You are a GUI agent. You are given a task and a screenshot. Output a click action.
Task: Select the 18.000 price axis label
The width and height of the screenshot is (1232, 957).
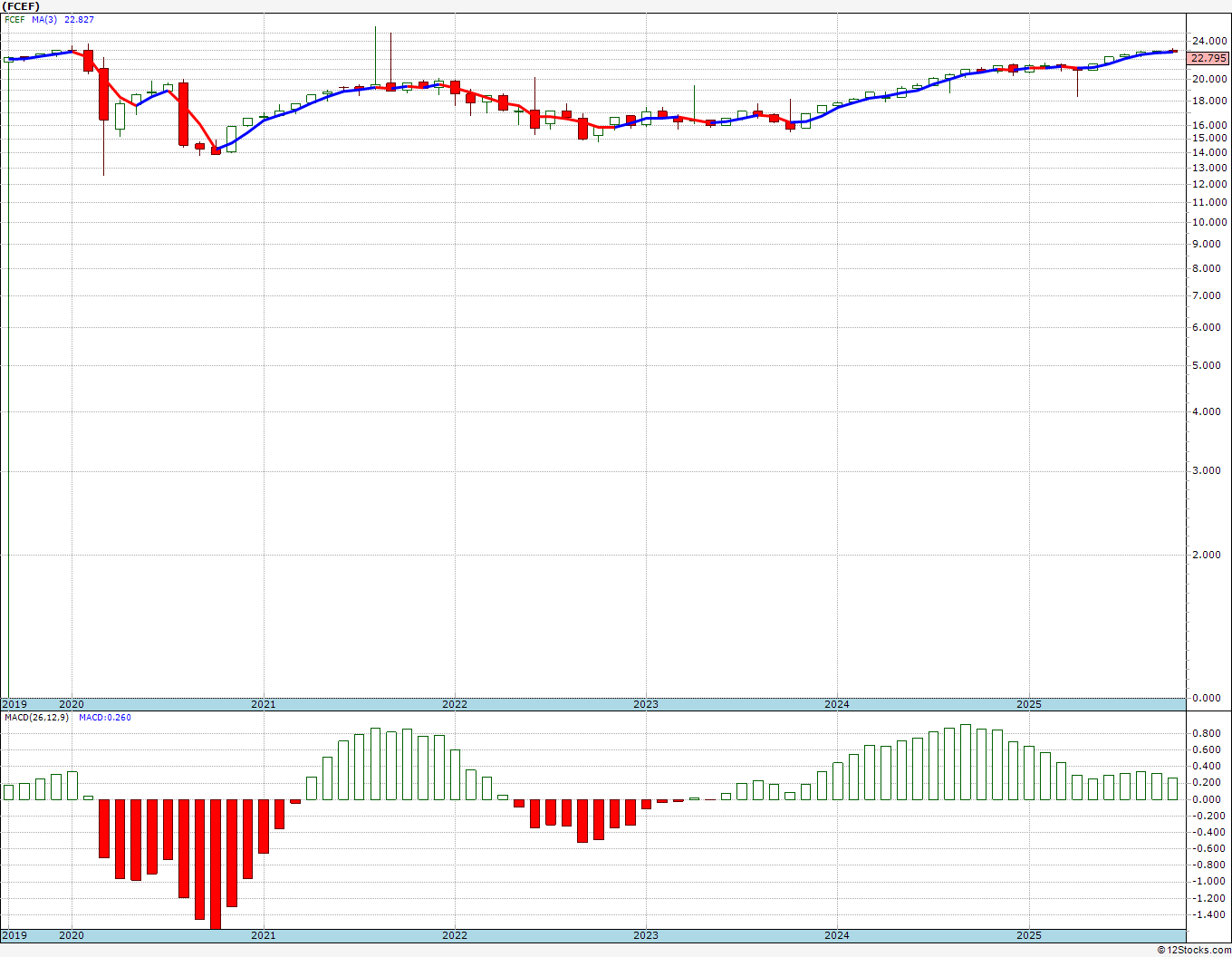click(x=1210, y=101)
